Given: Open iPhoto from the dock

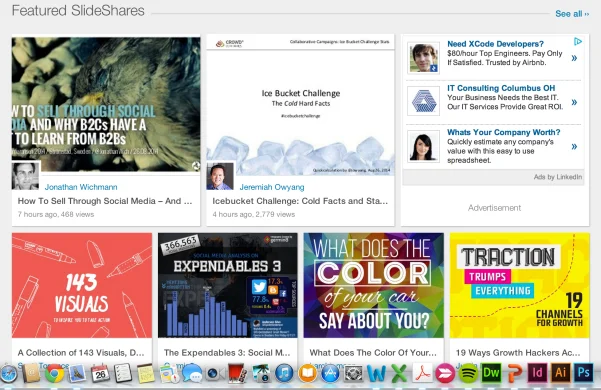Looking at the screenshot, I should [261, 374].
